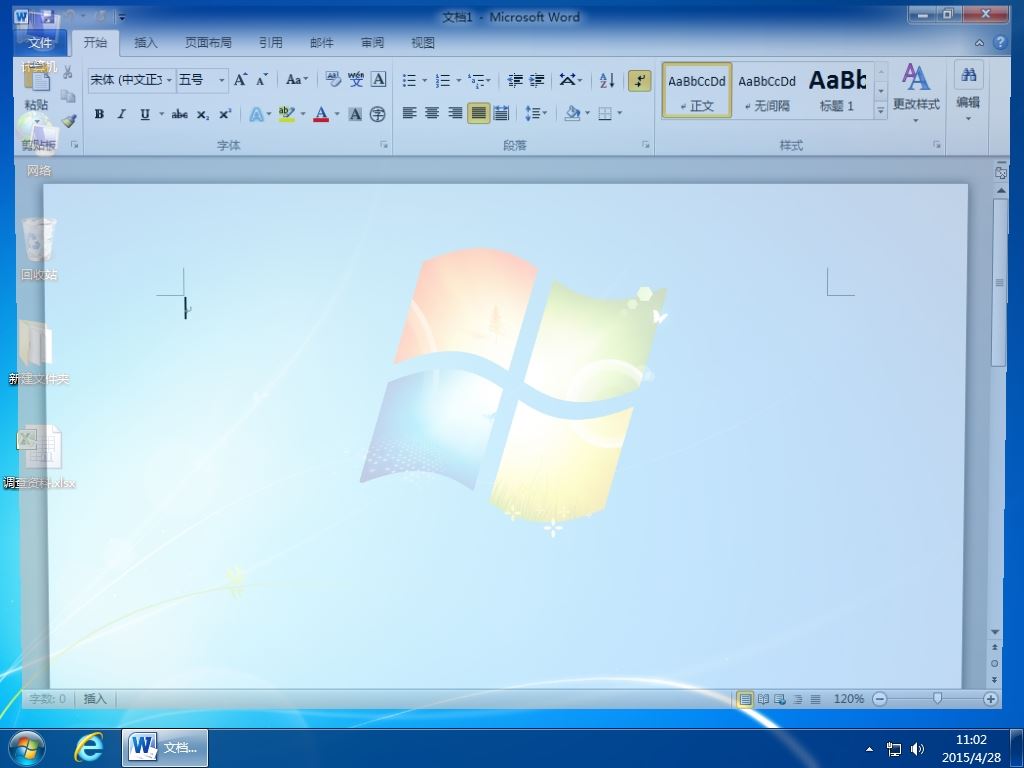Image resolution: width=1024 pixels, height=768 pixels.
Task: Minimize the ribbon with the caret icon
Action: (980, 43)
